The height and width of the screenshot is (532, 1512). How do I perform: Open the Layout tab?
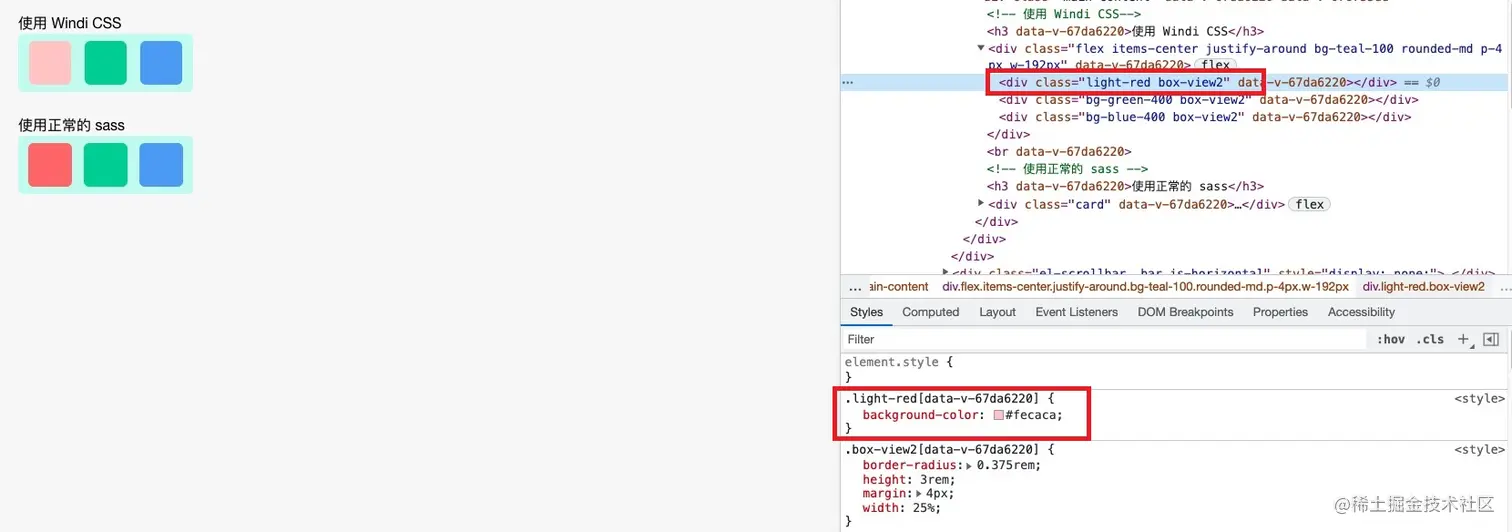997,312
